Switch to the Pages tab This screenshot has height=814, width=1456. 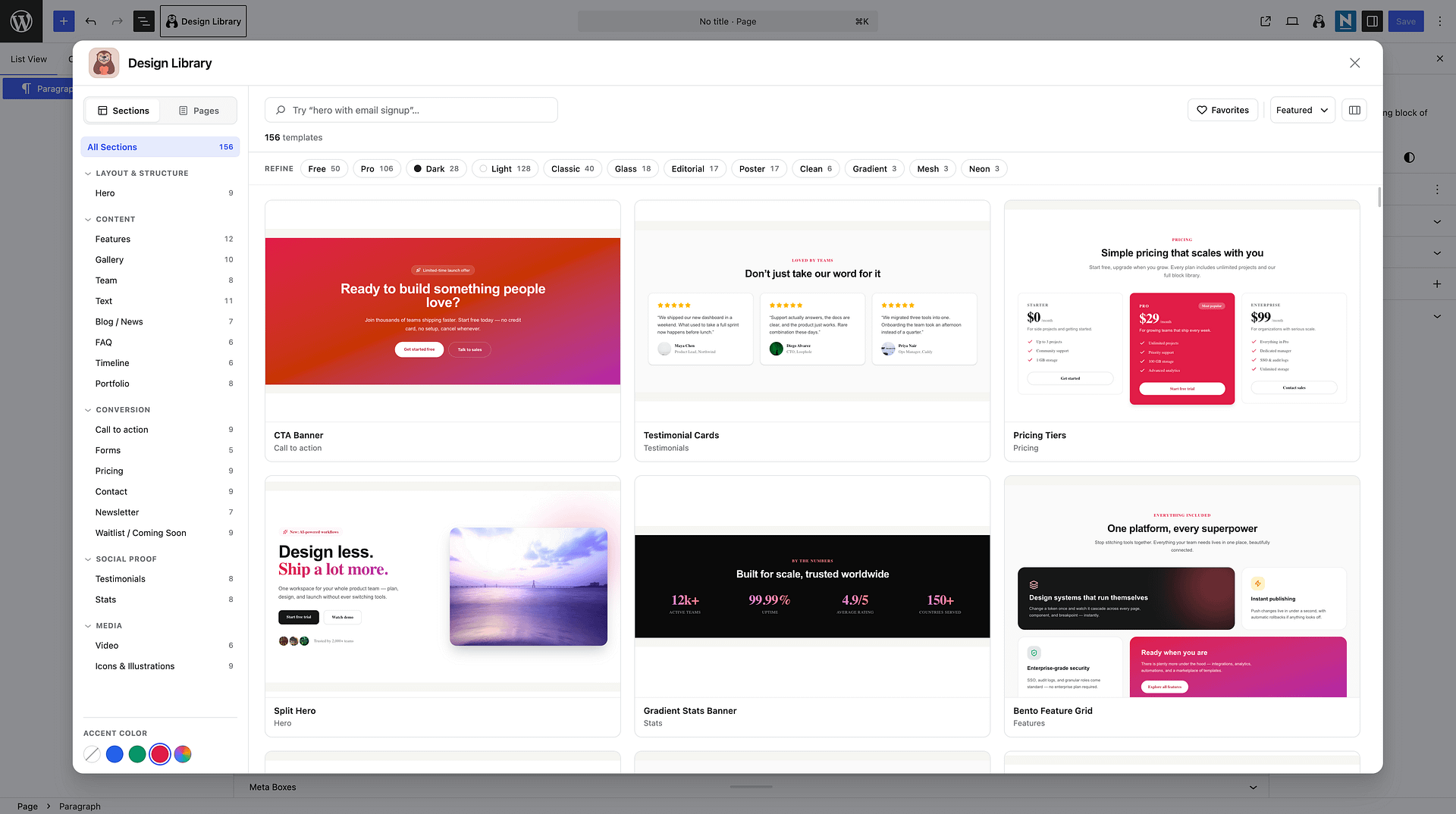pos(199,111)
